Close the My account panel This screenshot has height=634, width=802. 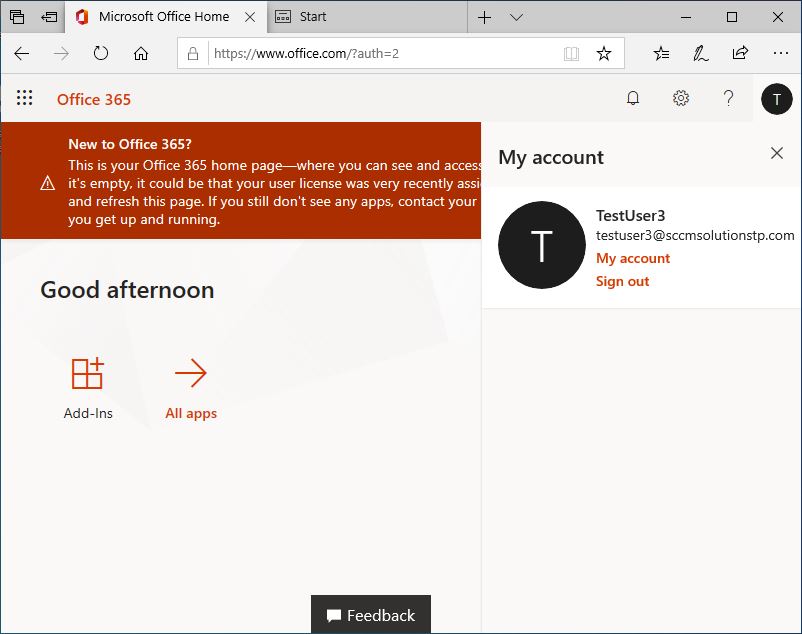pos(777,153)
